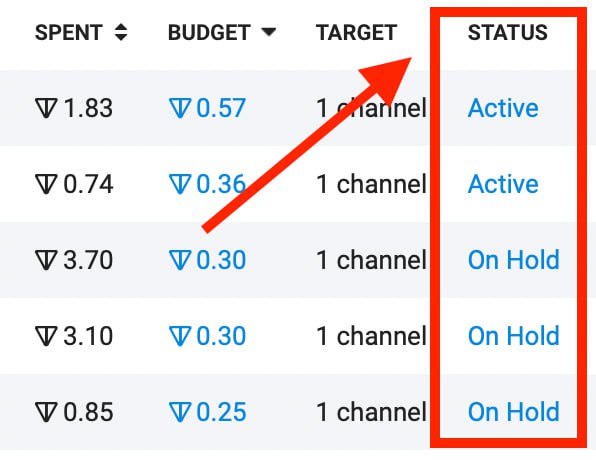Click the SPENT sort arrows icon
The width and height of the screenshot is (596, 460).
121,32
